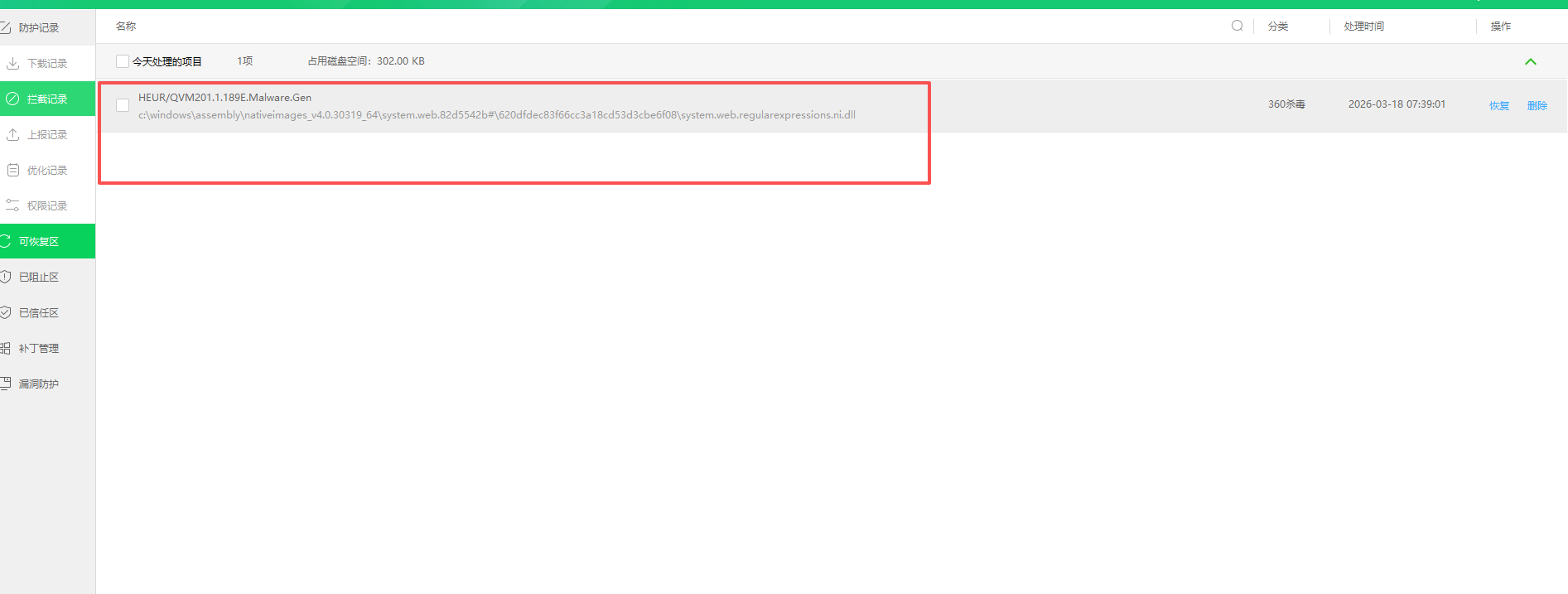Viewport: 1568px width, 594px height.
Task: Collapse today's items with green chevron
Action: coord(1531,61)
